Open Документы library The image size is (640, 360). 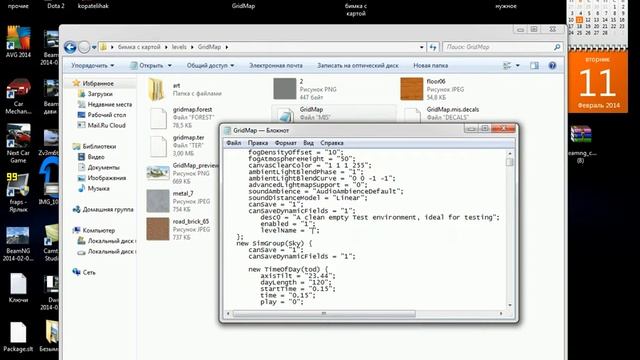coord(104,167)
